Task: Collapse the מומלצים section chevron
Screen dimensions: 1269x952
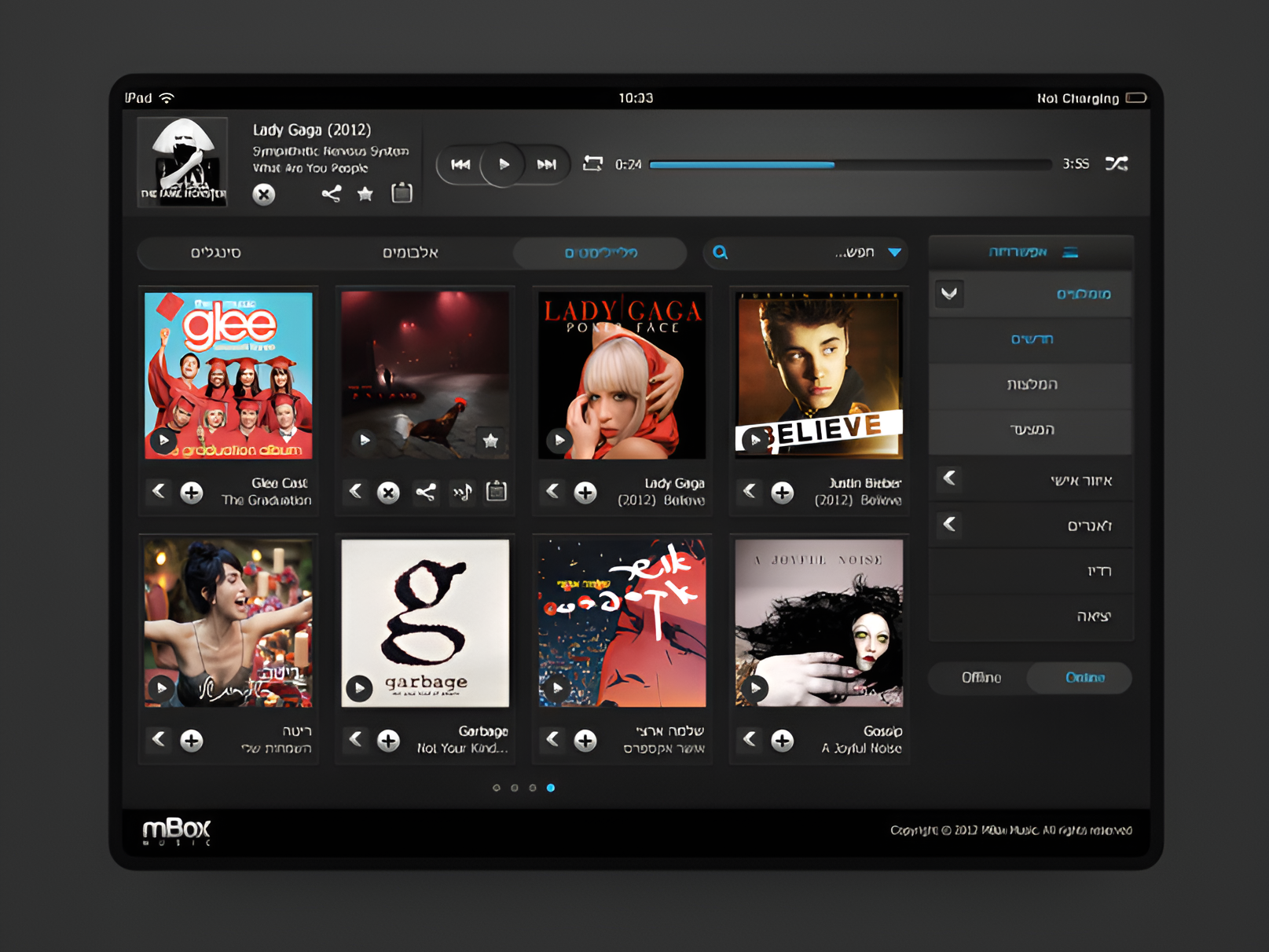Action: pos(949,294)
